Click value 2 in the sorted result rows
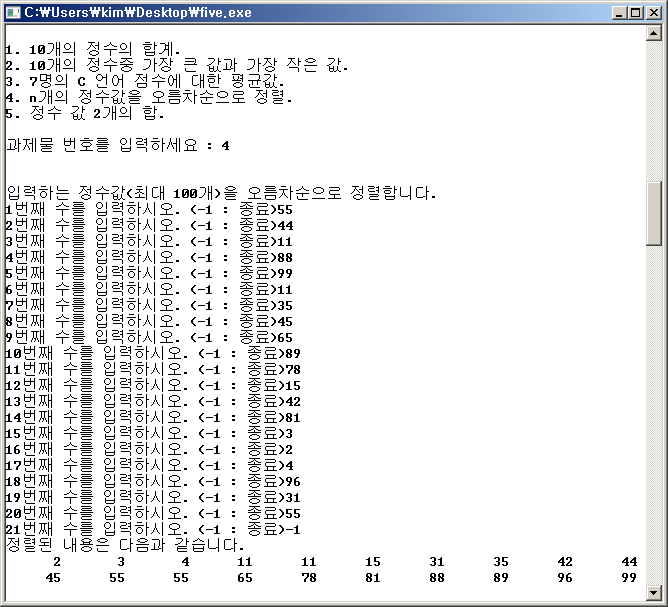The width and height of the screenshot is (668, 607). (x=57, y=562)
